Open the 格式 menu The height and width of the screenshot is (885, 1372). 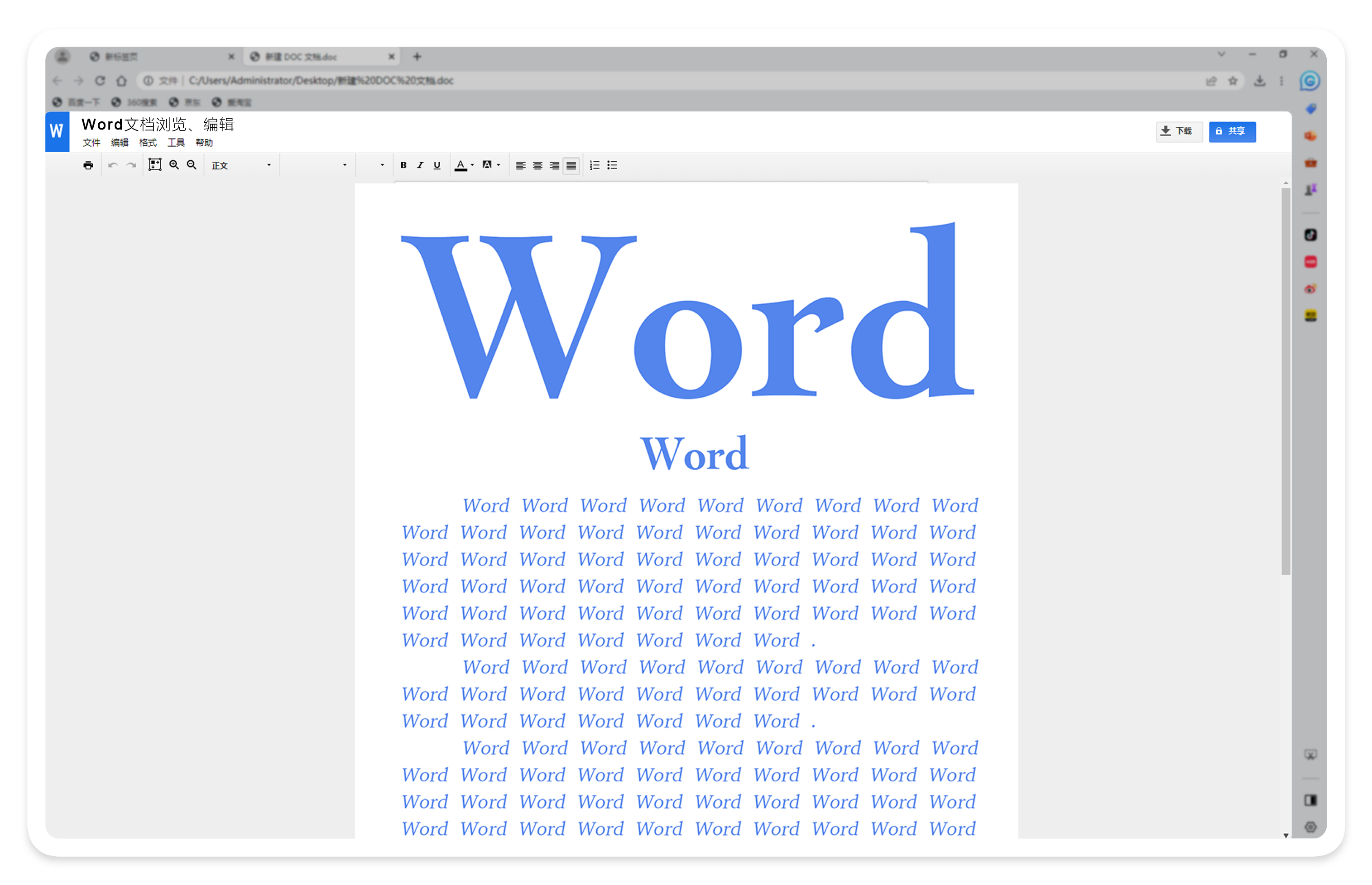tap(148, 143)
